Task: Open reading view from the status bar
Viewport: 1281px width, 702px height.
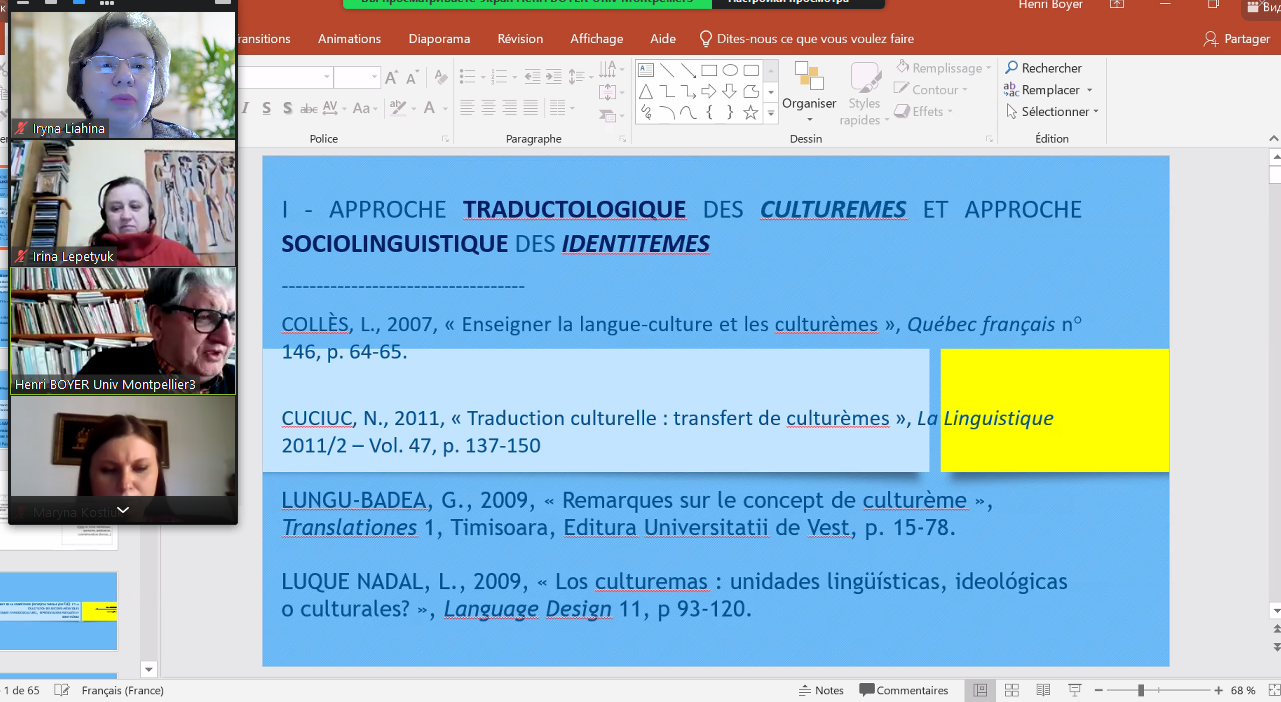Action: [x=1042, y=690]
